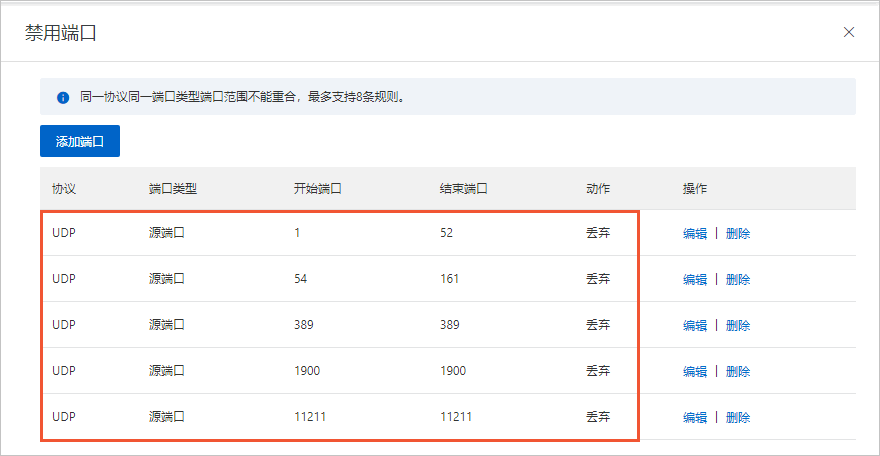This screenshot has height=456, width=880.
Task: Click the 结束端口 column header
Action: pyautogui.click(x=464, y=188)
